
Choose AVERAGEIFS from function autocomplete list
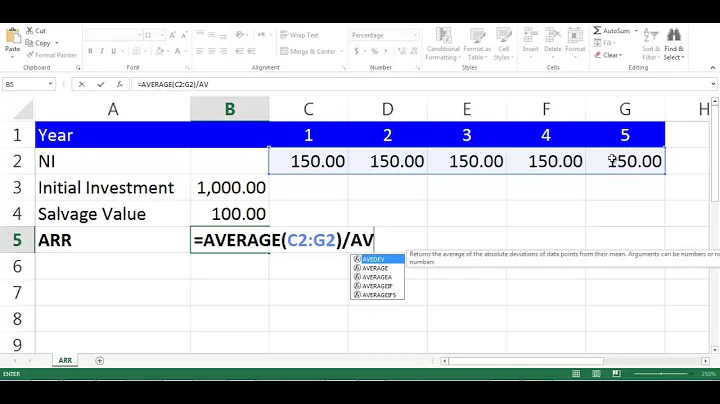click(377, 295)
